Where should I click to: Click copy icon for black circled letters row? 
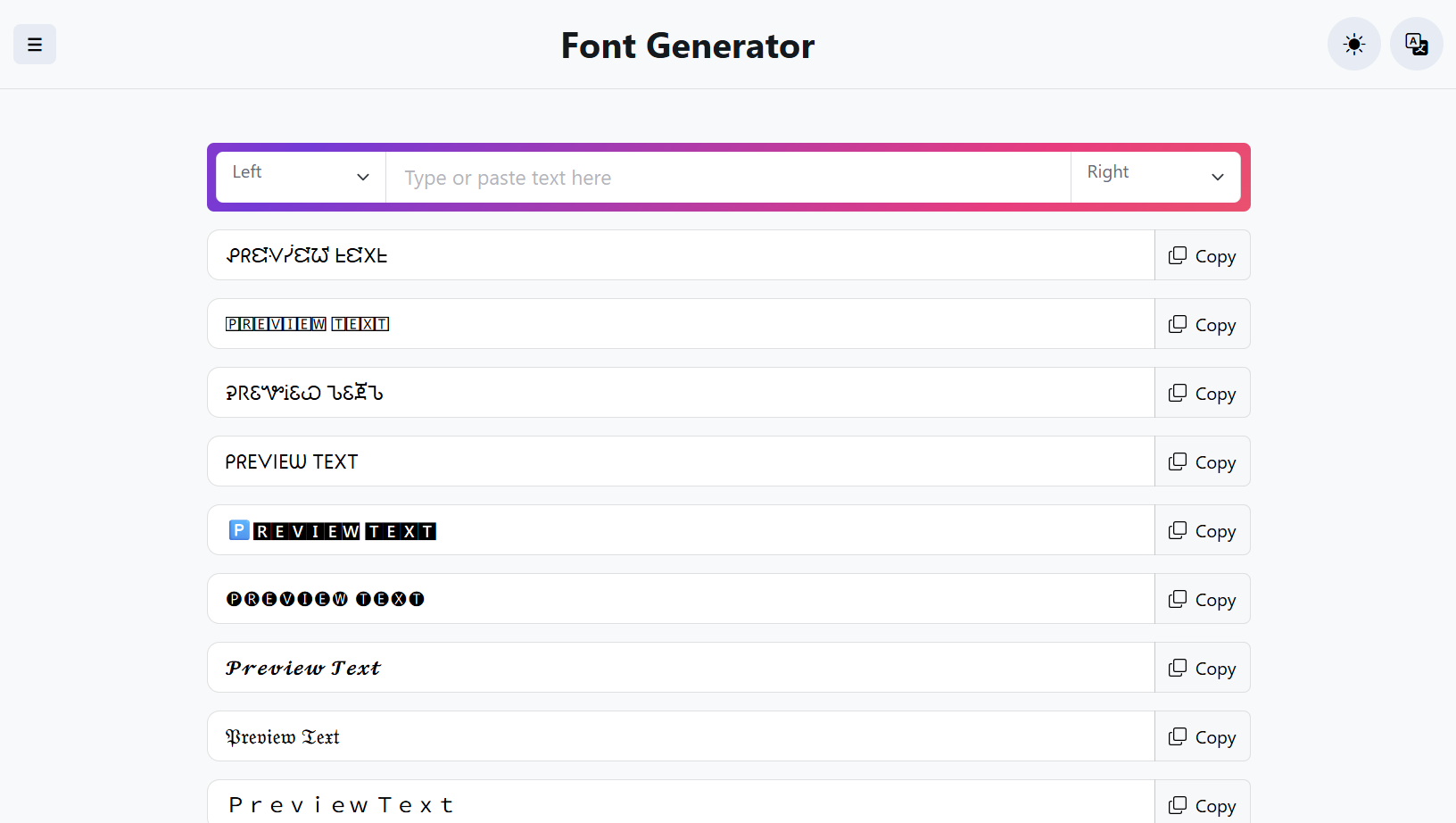point(1178,600)
